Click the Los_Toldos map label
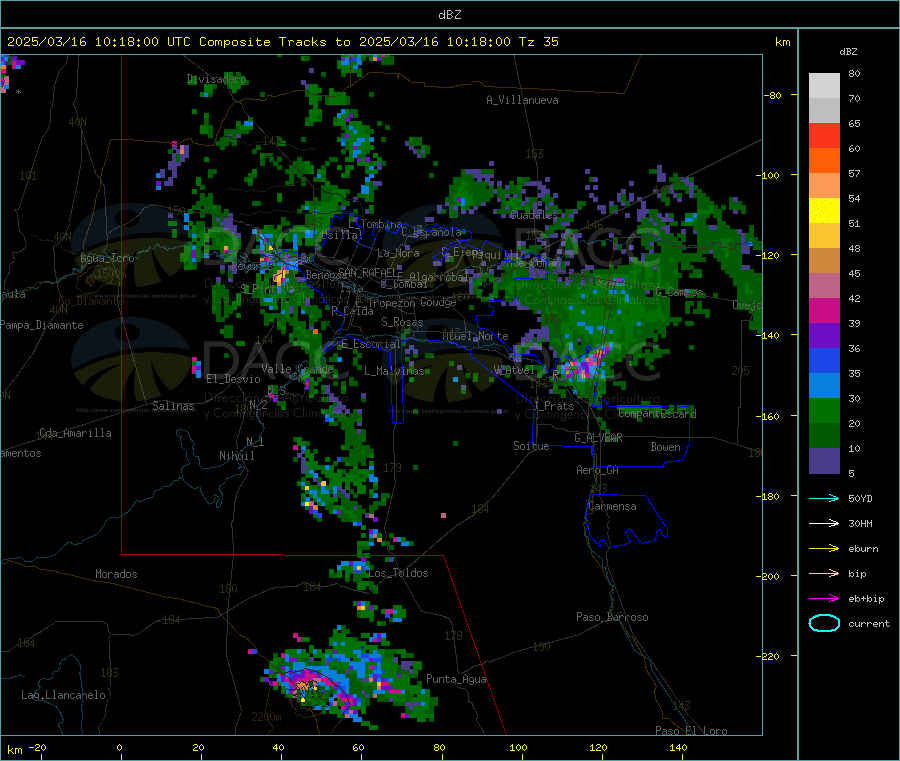Viewport: 900px width, 761px height. click(x=398, y=573)
